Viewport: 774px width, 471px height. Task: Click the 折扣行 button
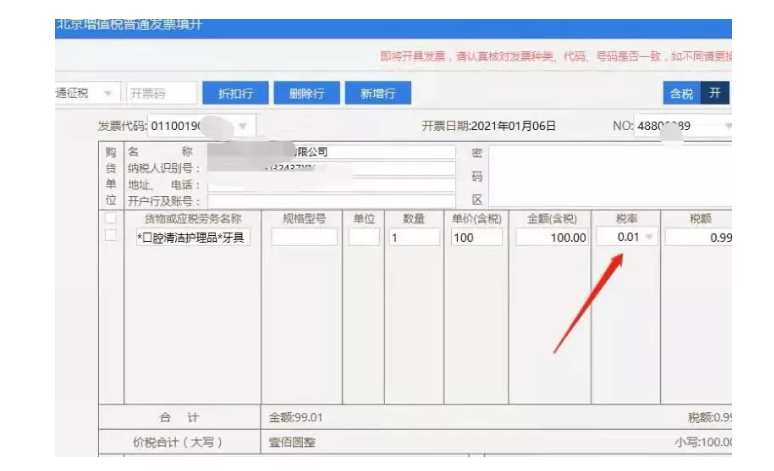(x=235, y=93)
